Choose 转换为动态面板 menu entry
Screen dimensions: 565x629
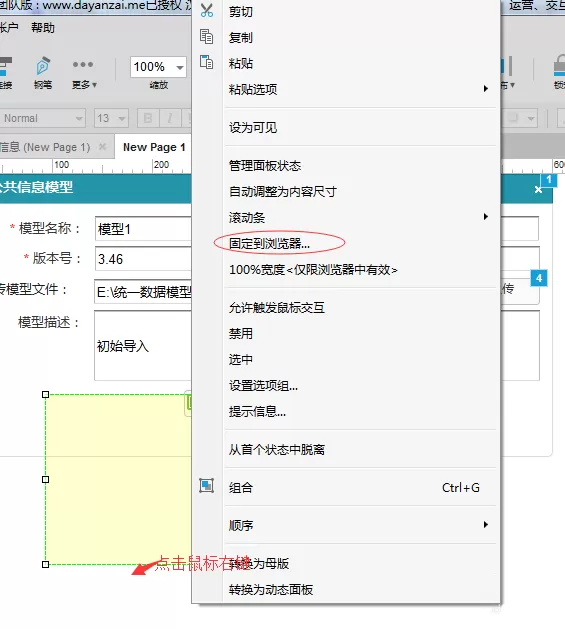tap(346, 589)
